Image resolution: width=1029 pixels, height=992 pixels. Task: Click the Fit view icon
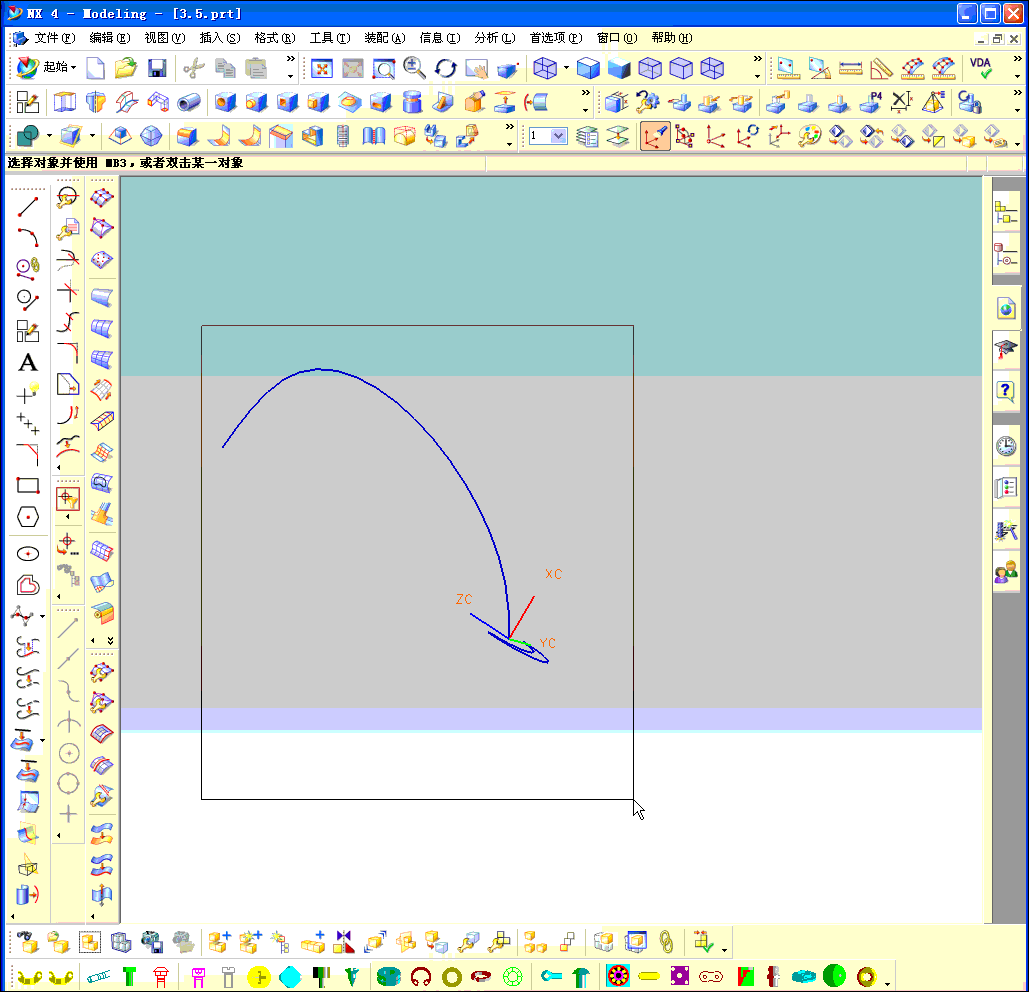(322, 68)
